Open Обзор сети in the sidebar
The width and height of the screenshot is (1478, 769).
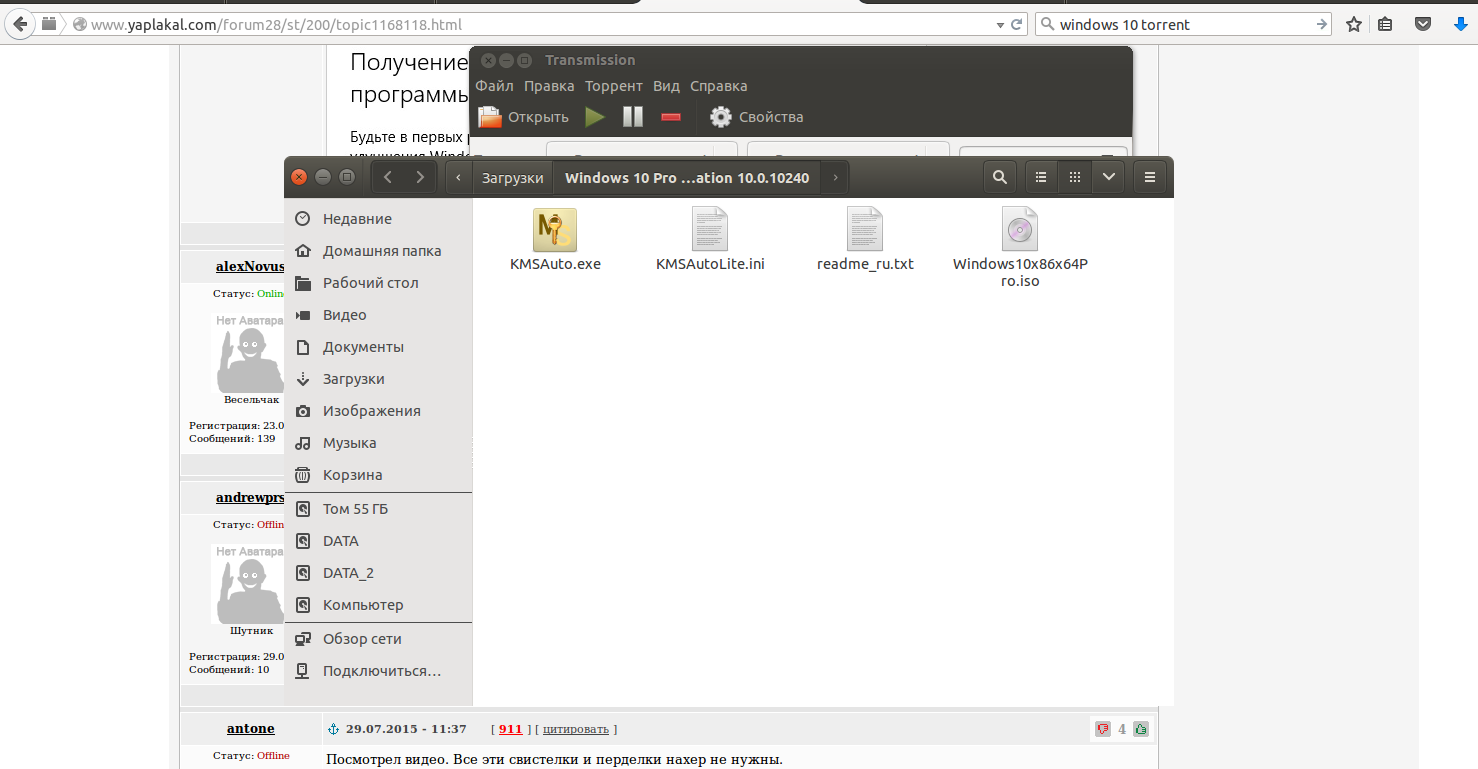tap(378, 639)
